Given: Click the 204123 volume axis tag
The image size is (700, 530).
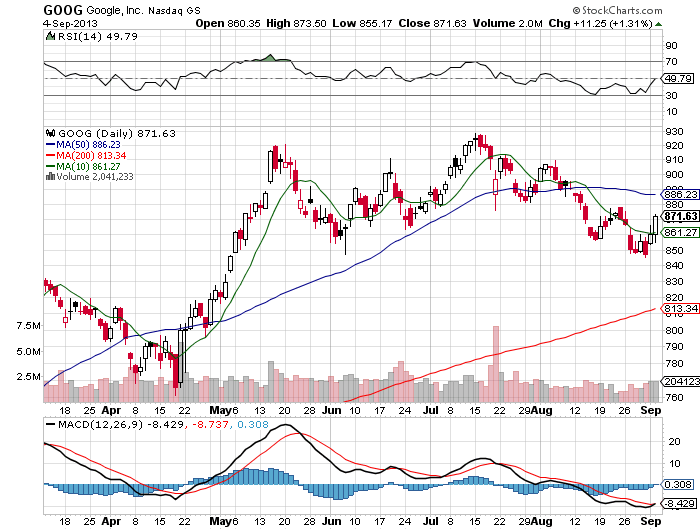Looking at the screenshot, I should tap(681, 381).
